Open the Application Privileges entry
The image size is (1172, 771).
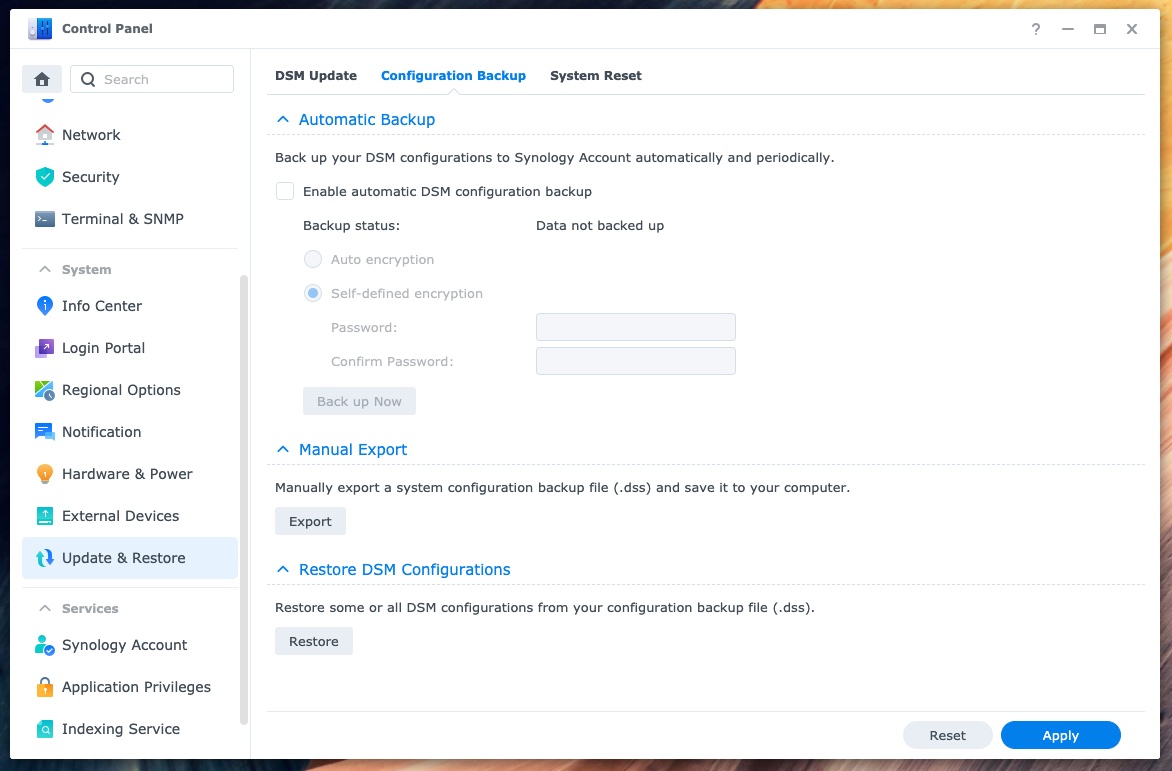coord(130,687)
